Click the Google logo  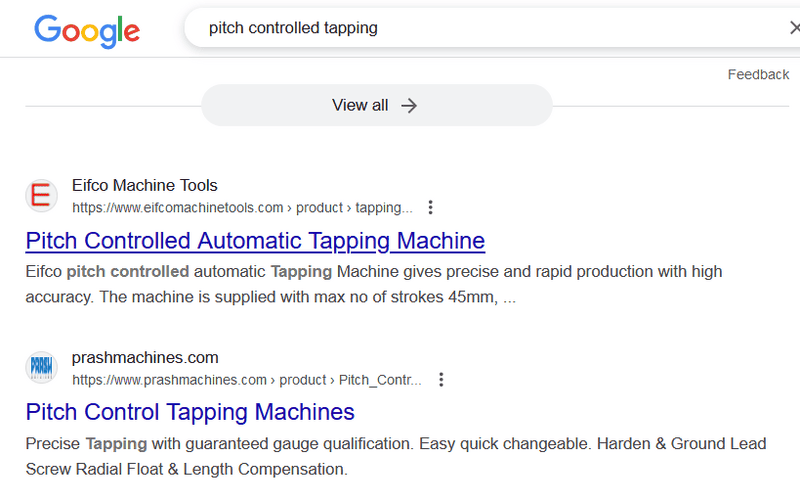click(87, 31)
